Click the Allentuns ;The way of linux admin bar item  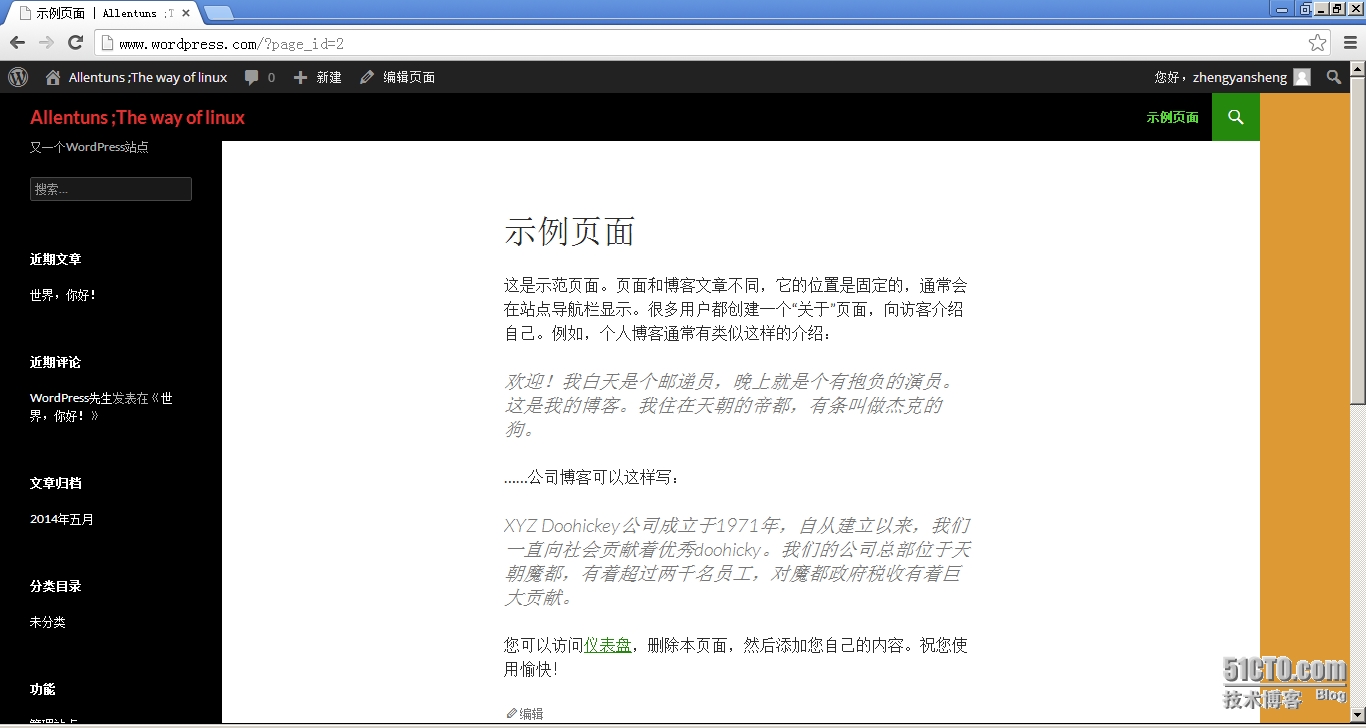click(x=137, y=77)
